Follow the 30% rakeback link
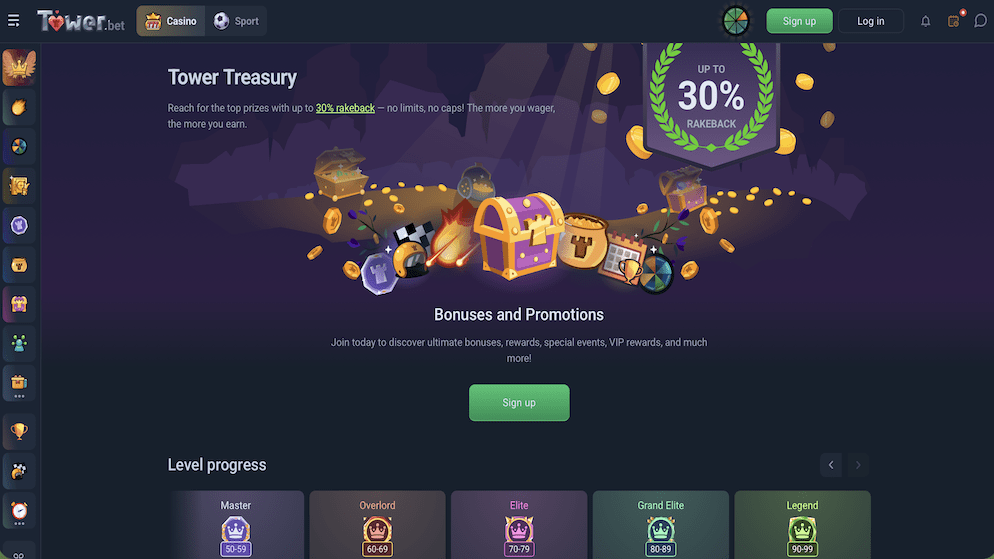 (x=345, y=108)
